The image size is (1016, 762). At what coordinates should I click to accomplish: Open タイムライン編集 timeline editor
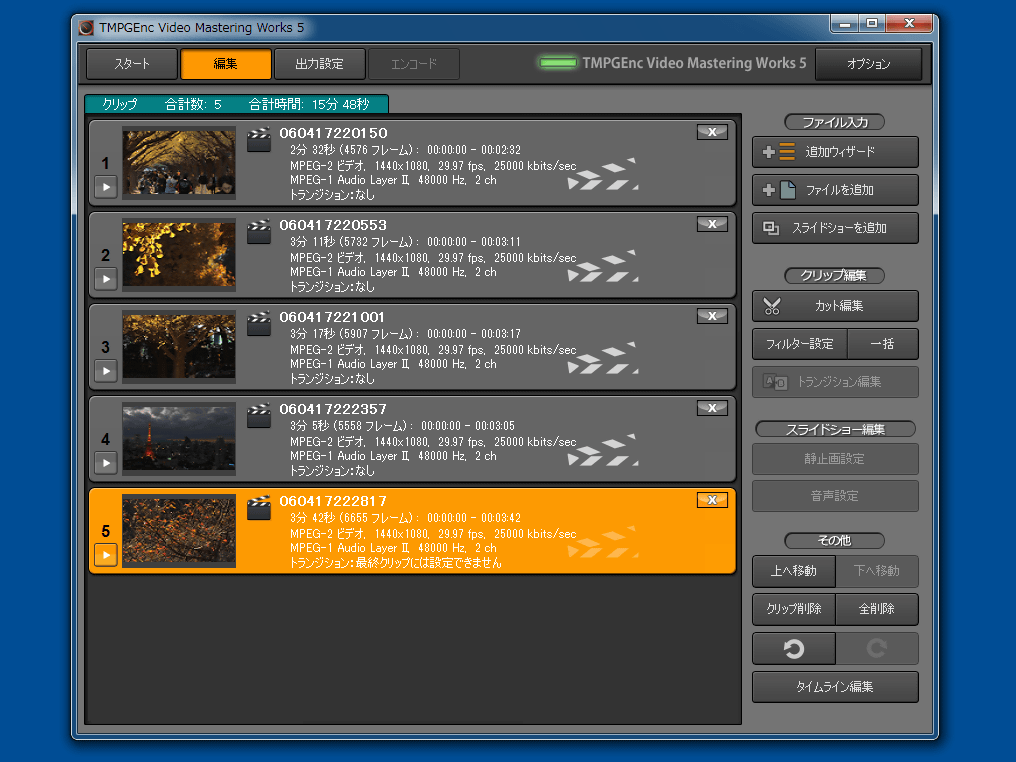coord(835,687)
